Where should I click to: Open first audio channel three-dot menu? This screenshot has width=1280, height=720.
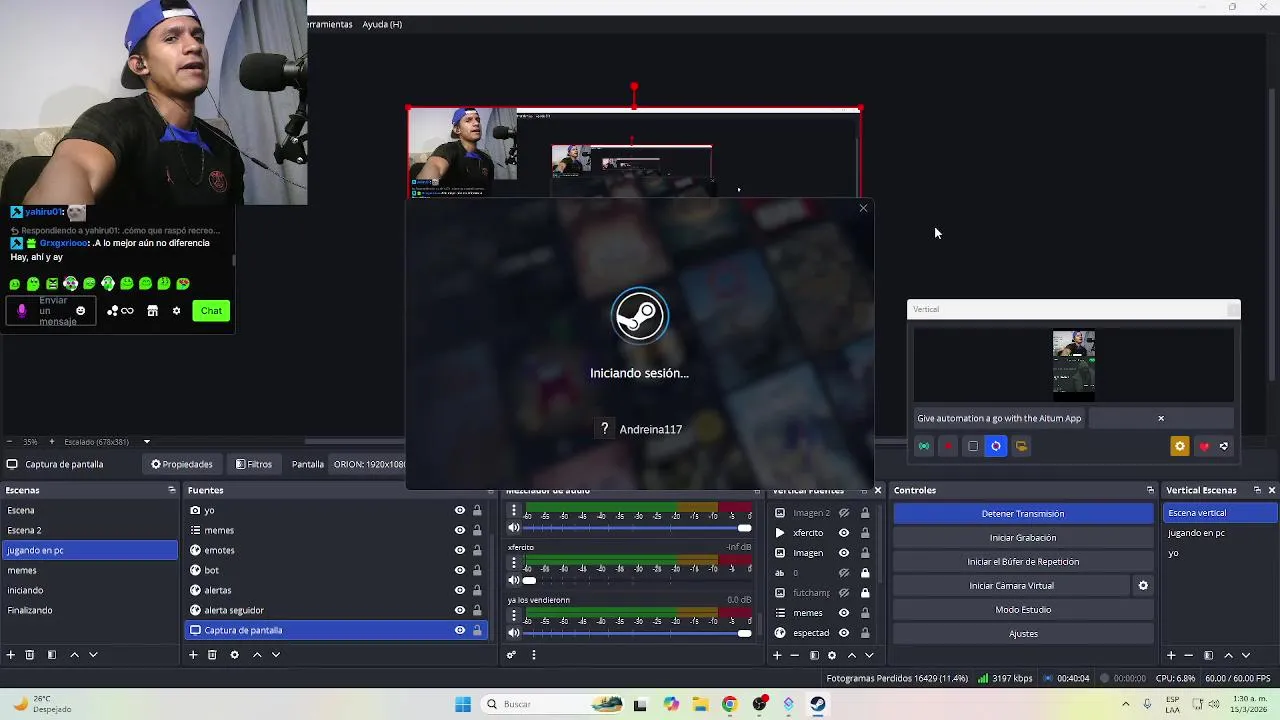pyautogui.click(x=514, y=511)
